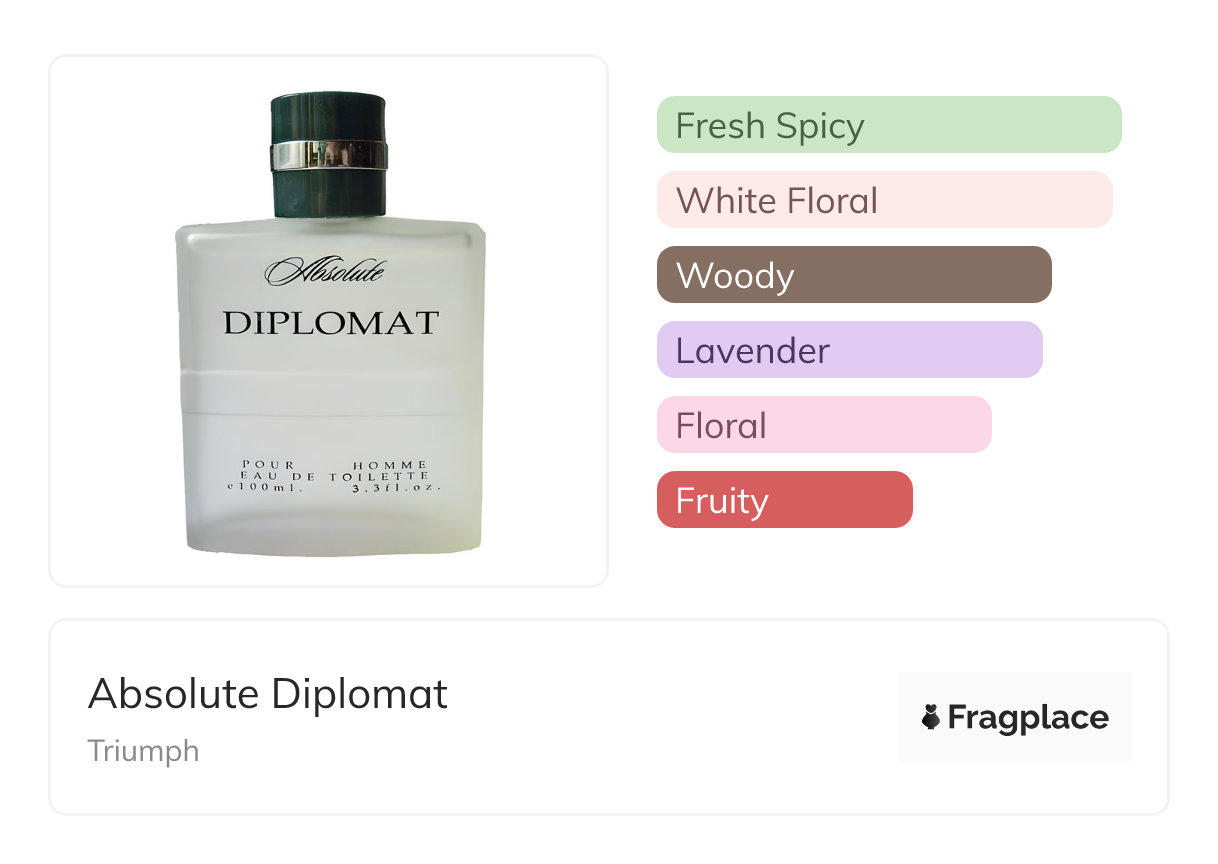
Task: Click the pink Floral accord bar
Action: click(824, 425)
